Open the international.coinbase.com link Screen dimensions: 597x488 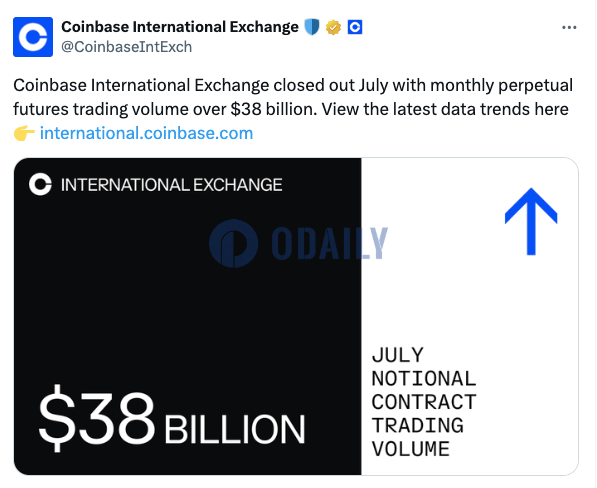pyautogui.click(x=146, y=133)
